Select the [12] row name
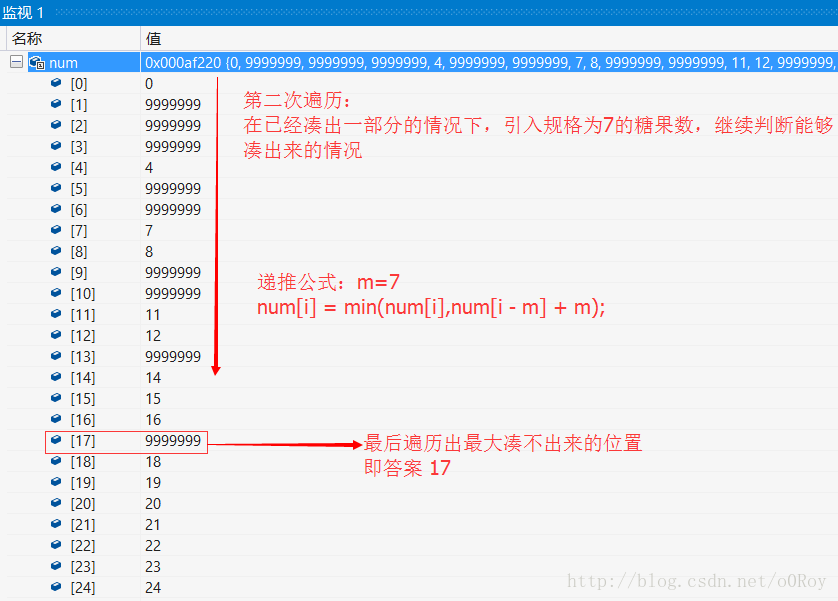 click(x=83, y=336)
